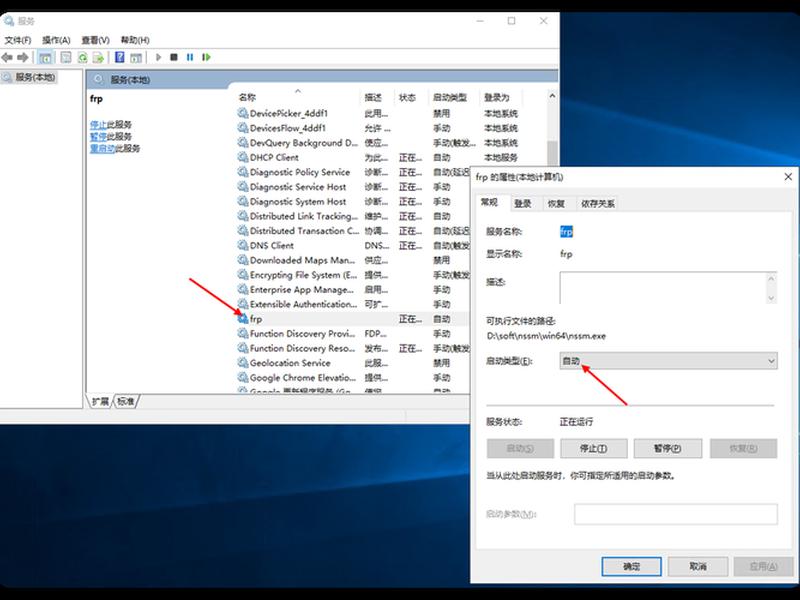Switch to the 恢复 tab in frp properties

coord(556,204)
